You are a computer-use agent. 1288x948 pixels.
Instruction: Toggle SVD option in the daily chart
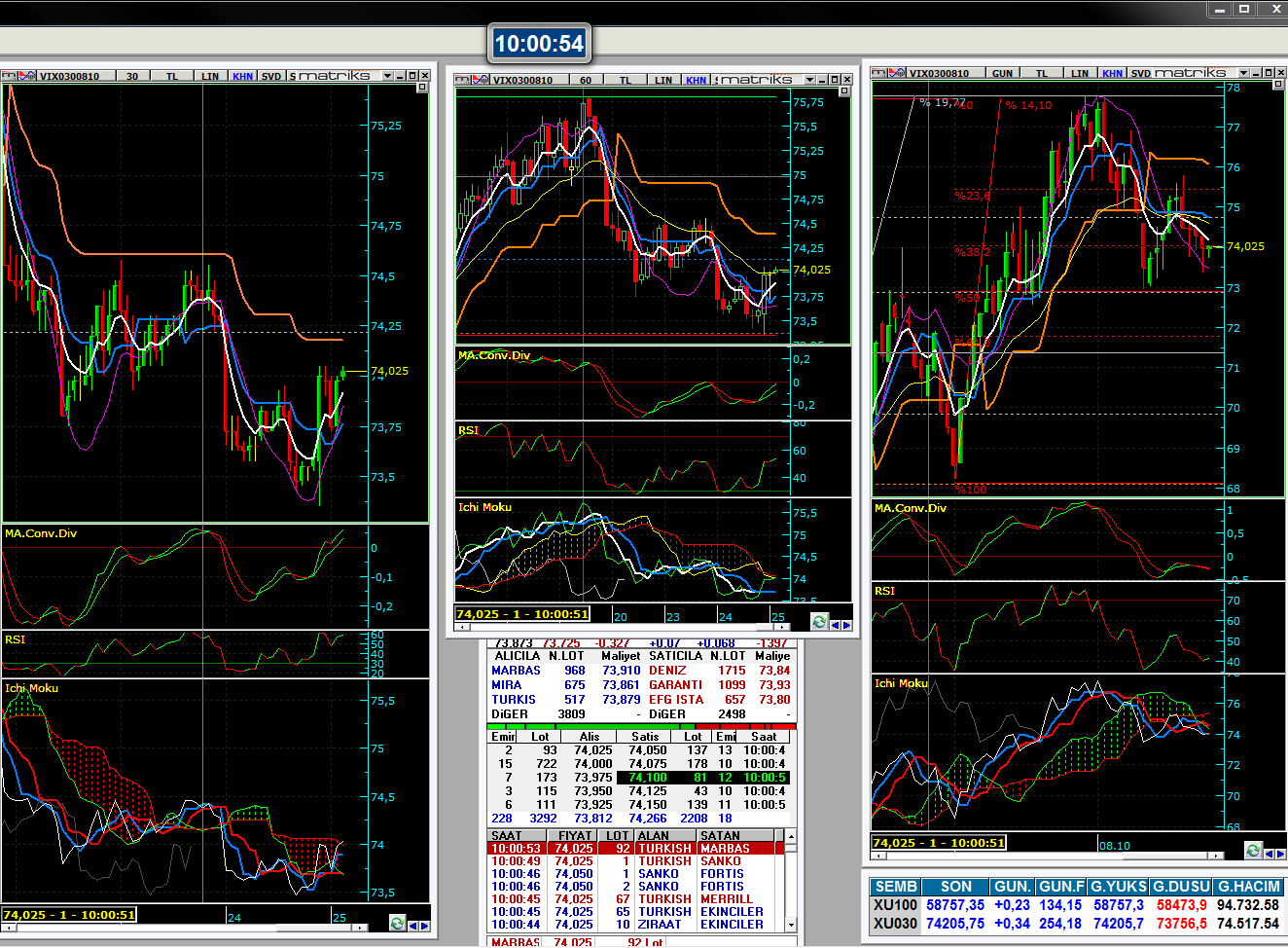pyautogui.click(x=1140, y=73)
